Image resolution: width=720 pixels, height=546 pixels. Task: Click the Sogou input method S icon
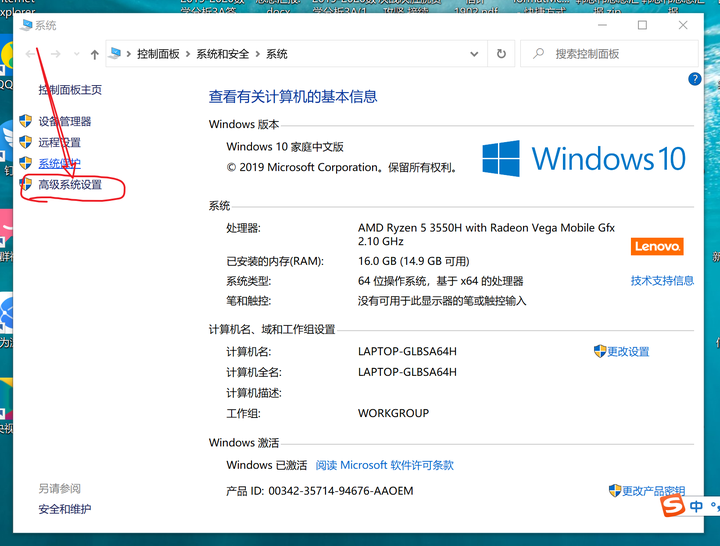673,506
